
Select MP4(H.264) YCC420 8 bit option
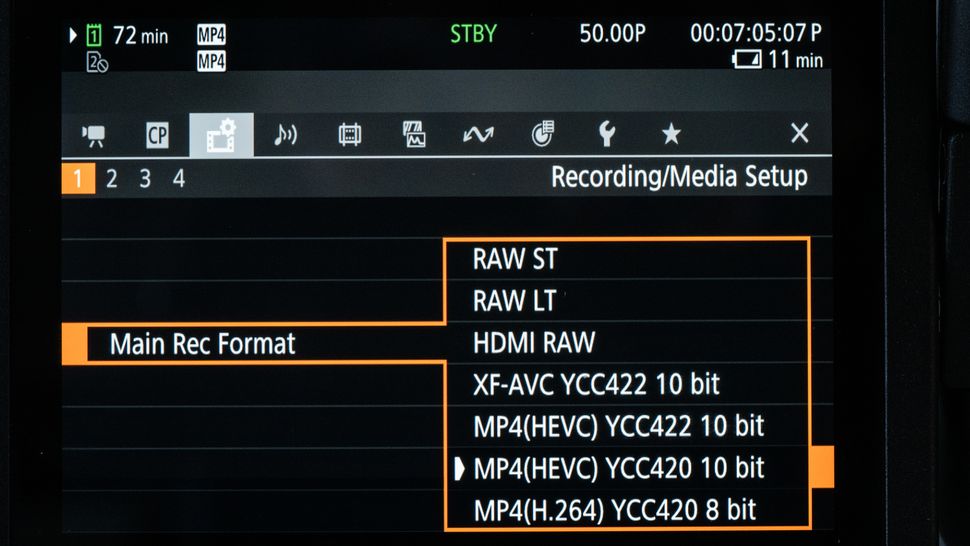pyautogui.click(x=614, y=510)
